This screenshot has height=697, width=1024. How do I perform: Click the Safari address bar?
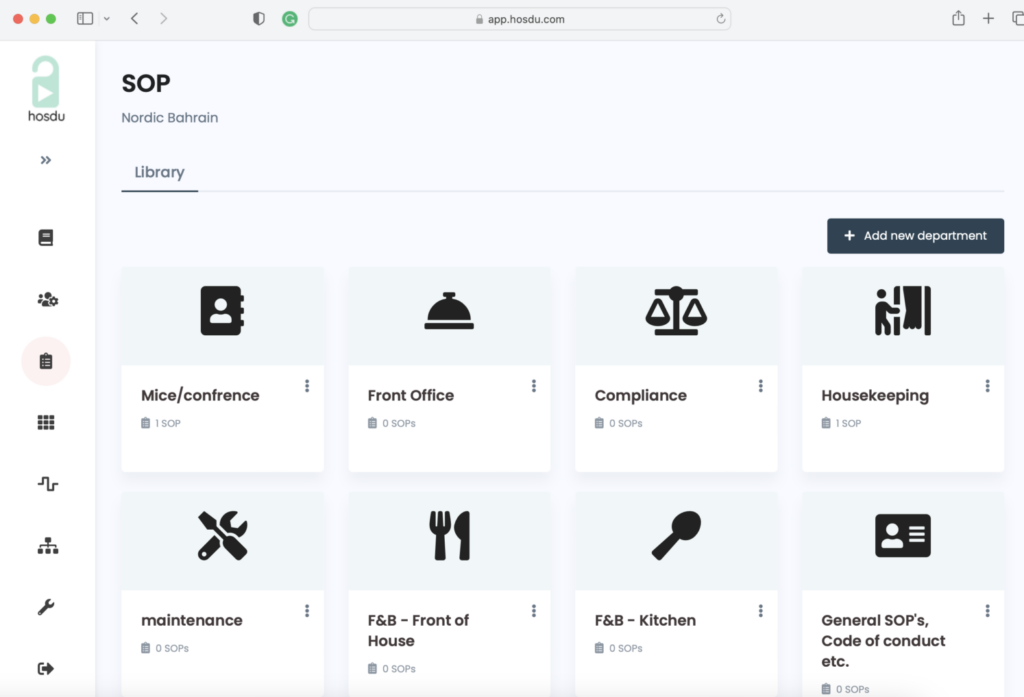pyautogui.click(x=519, y=19)
